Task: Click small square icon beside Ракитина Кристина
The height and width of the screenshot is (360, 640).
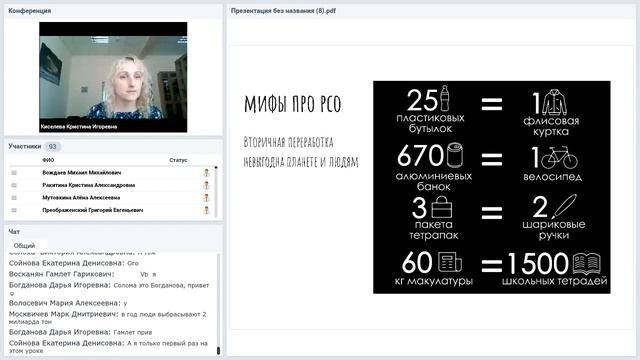Action: click(14, 185)
